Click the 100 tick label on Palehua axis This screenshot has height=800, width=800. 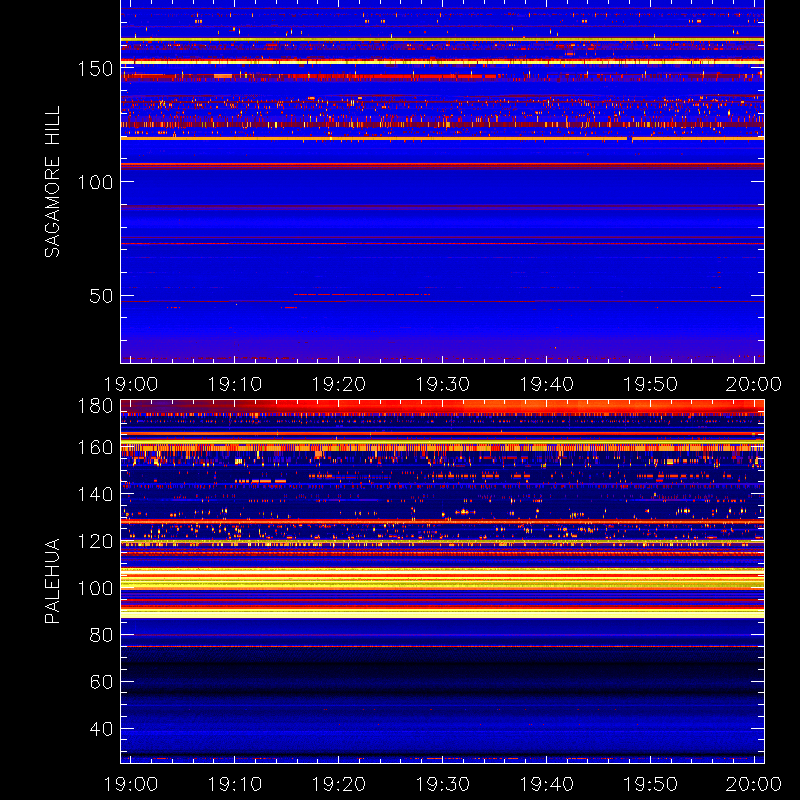[95, 588]
